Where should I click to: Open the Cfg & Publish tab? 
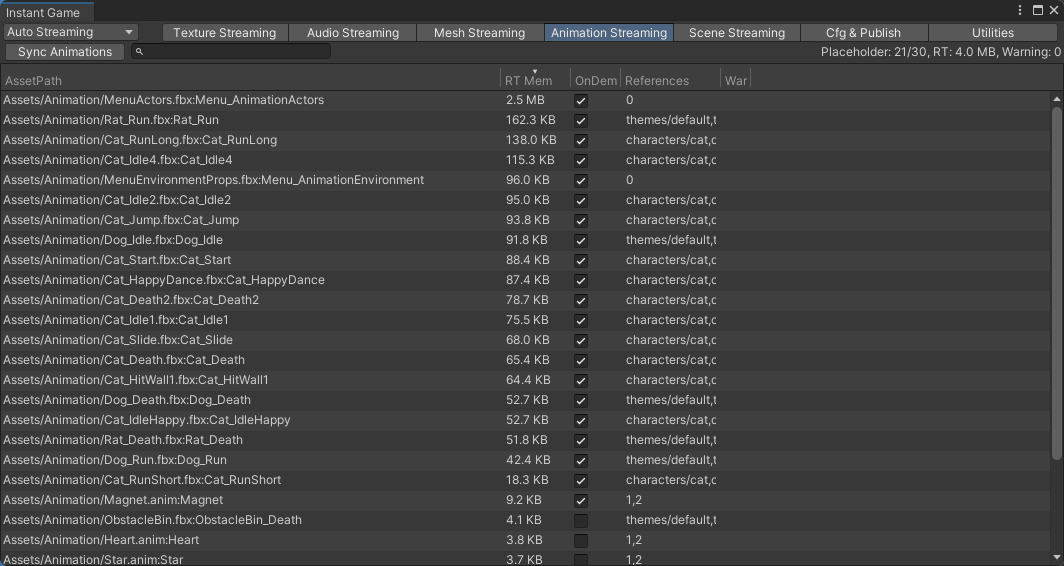point(863,32)
